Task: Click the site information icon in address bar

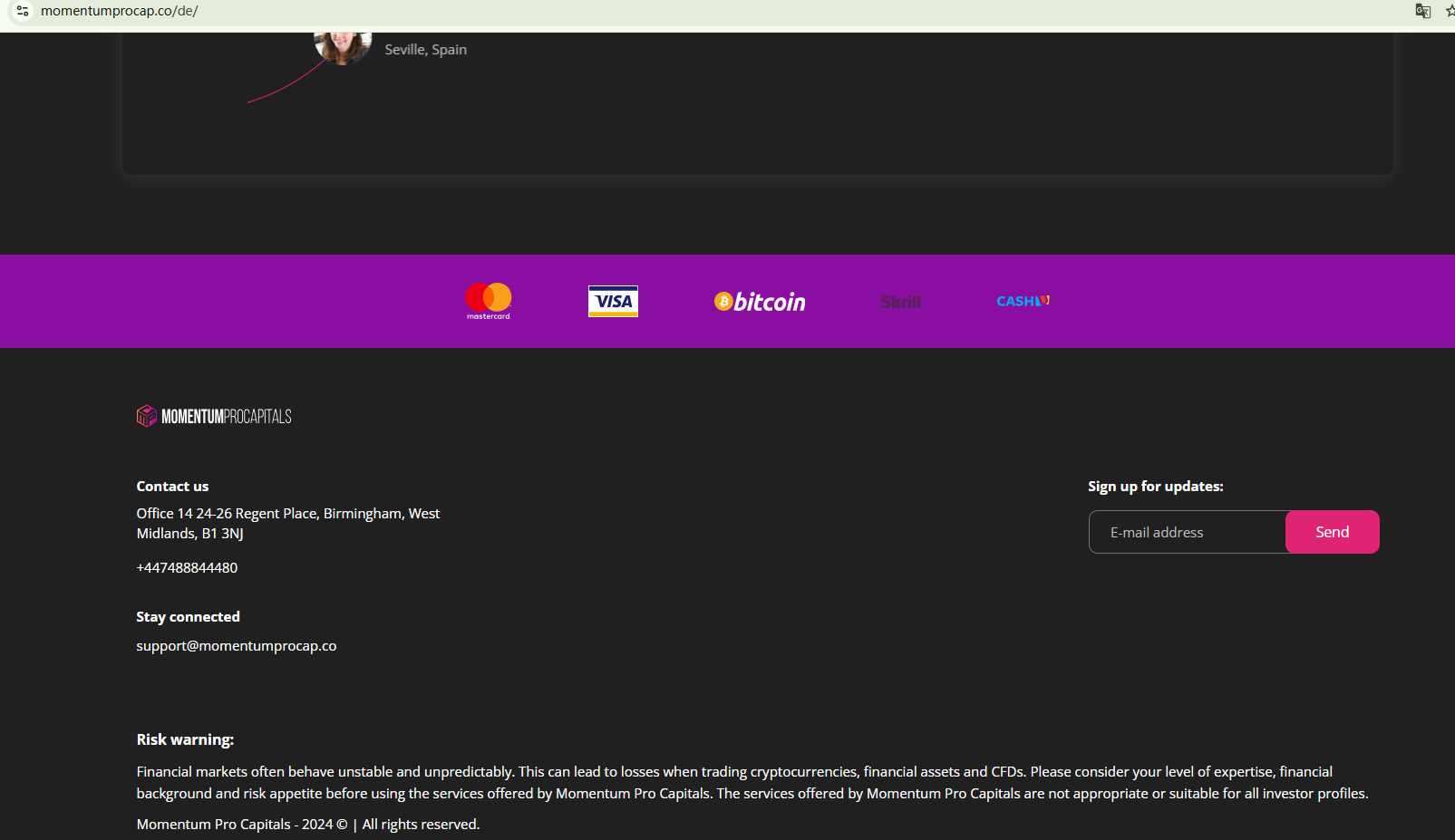Action: pyautogui.click(x=23, y=11)
